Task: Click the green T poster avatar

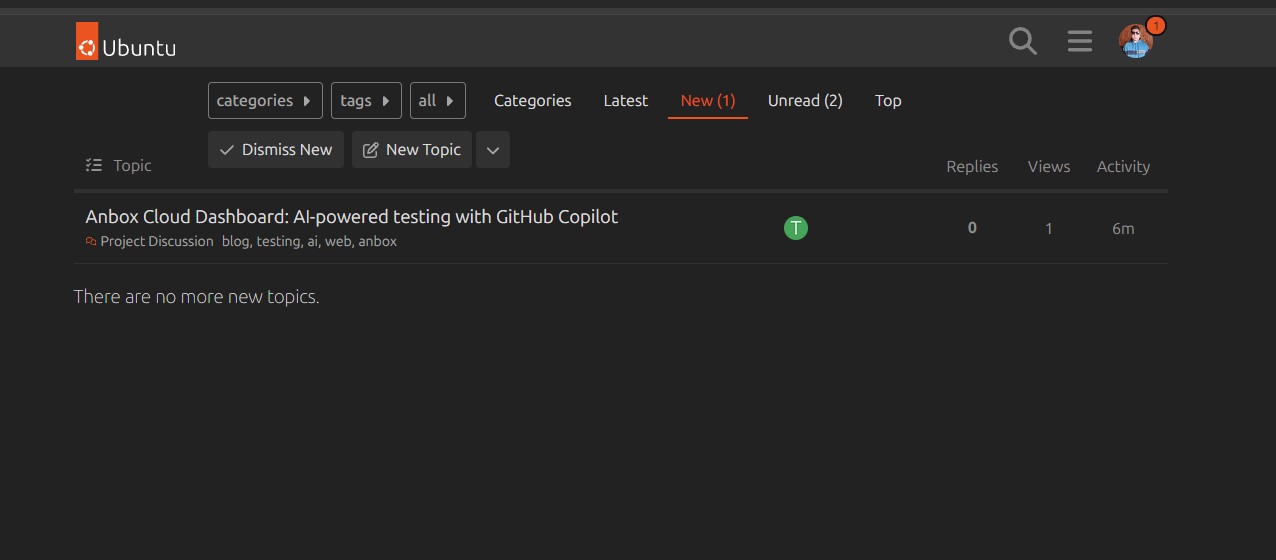Action: coord(795,228)
